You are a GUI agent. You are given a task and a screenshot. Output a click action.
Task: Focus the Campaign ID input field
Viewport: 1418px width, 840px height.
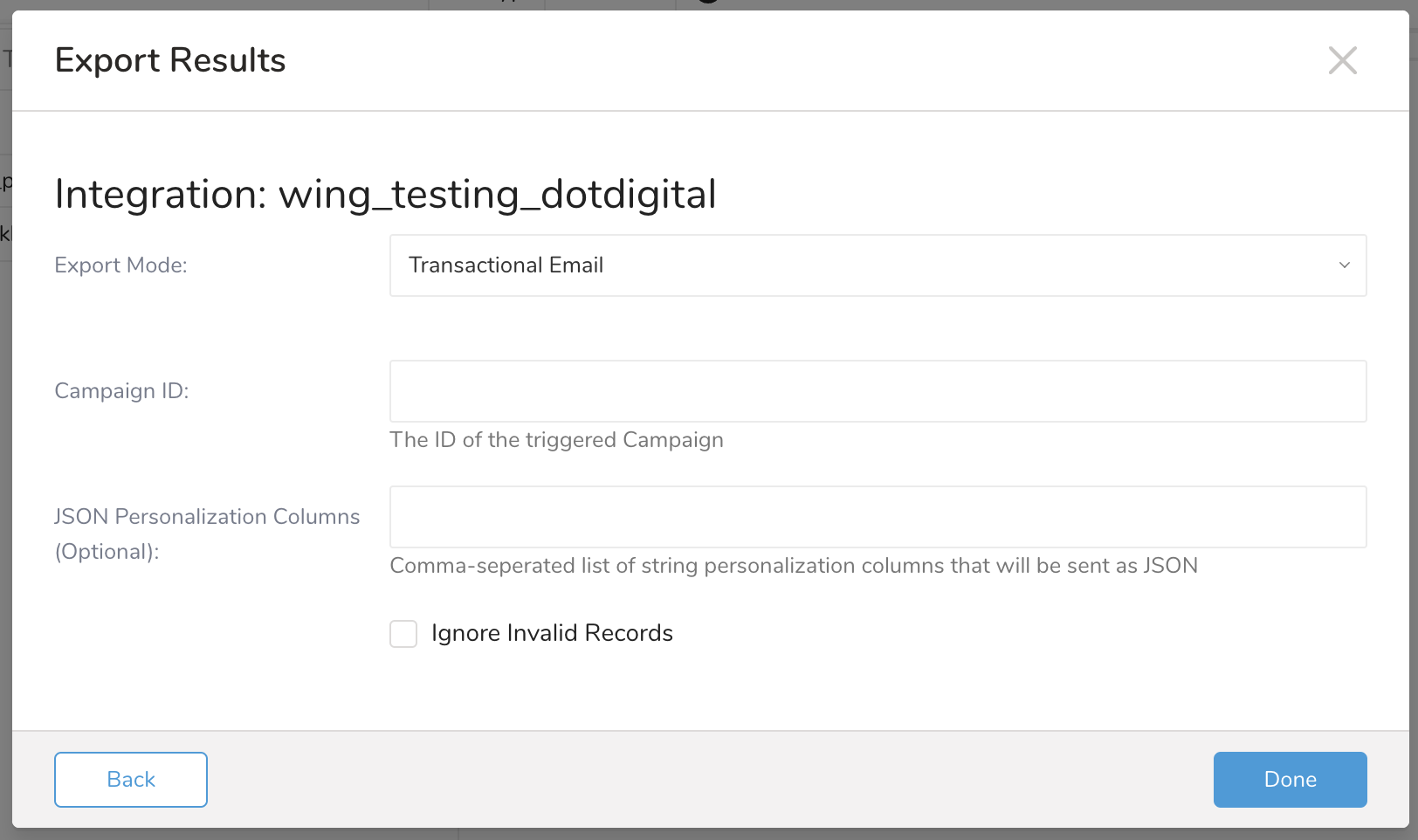(877, 391)
